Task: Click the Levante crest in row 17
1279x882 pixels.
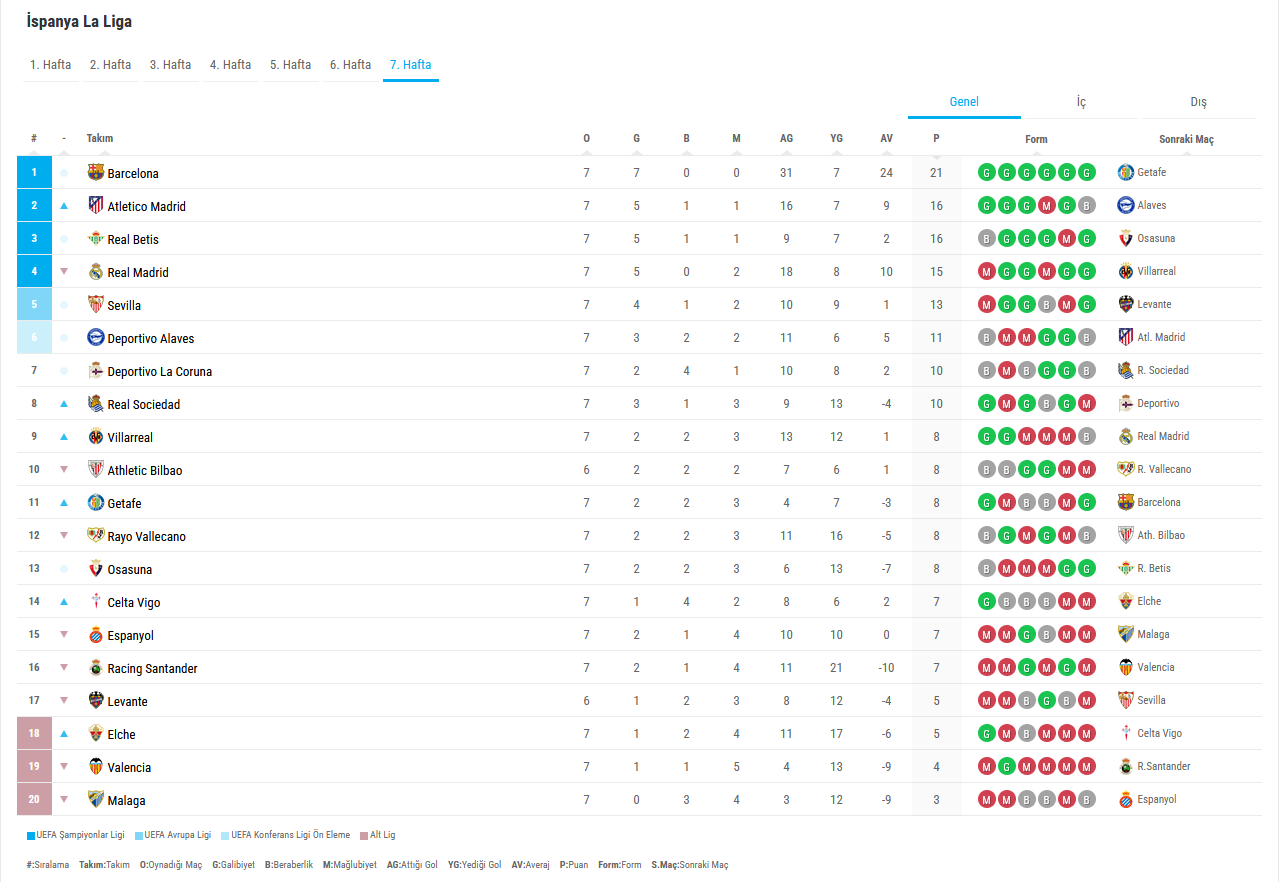Action: pos(96,700)
